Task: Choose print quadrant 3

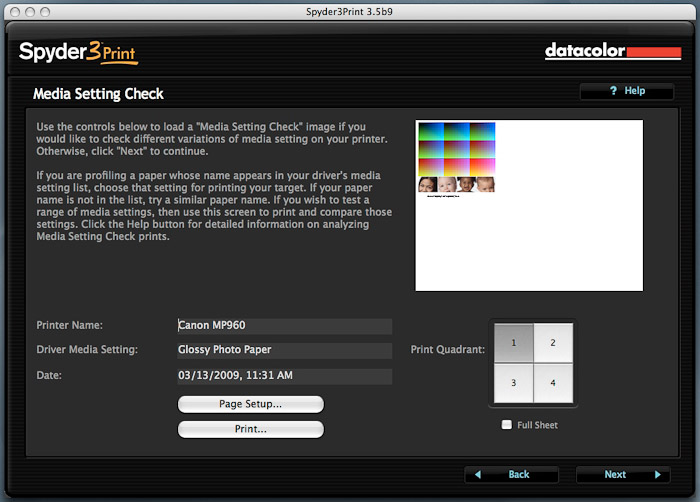Action: (511, 383)
